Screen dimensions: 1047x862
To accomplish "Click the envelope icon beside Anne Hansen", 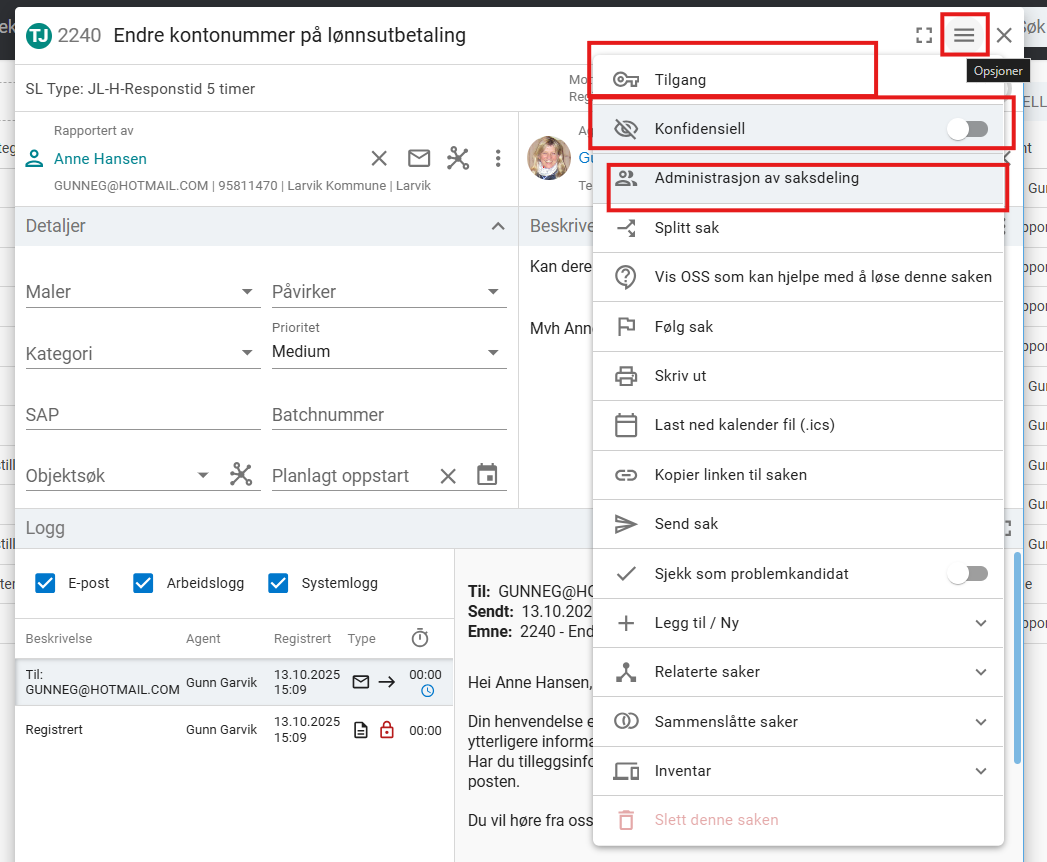I will [419, 158].
